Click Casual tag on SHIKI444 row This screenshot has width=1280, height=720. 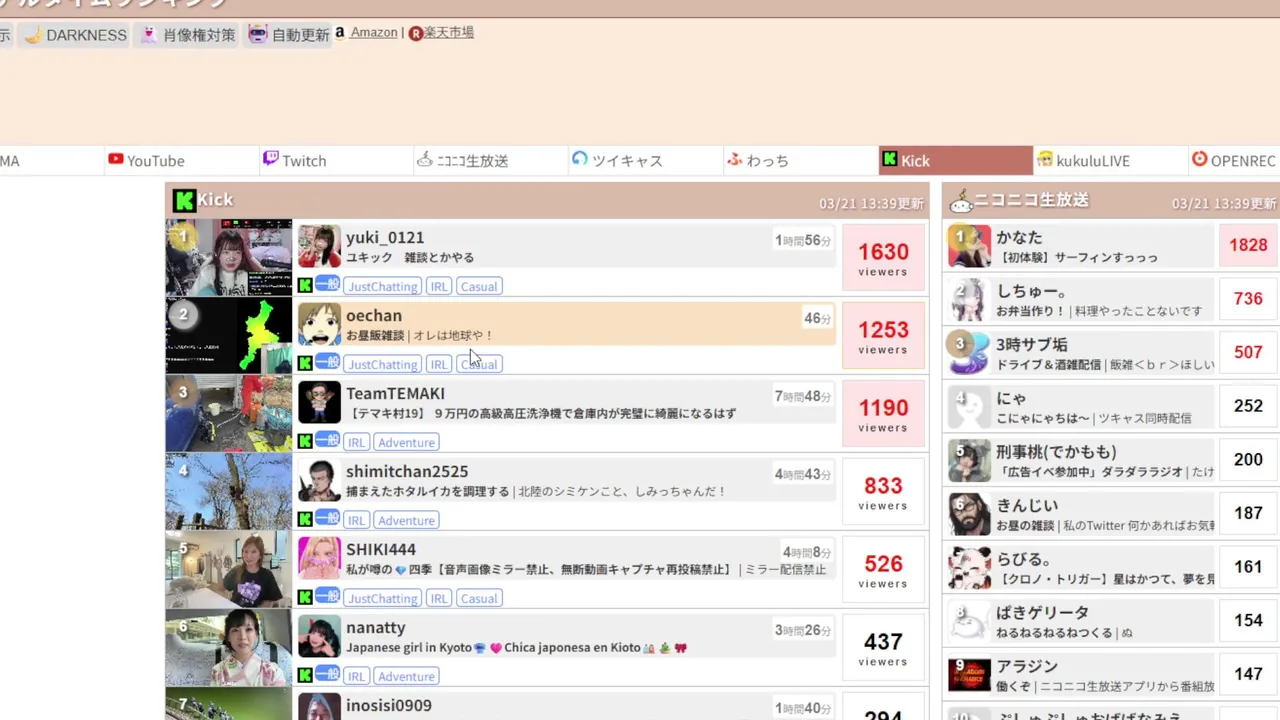click(x=479, y=598)
